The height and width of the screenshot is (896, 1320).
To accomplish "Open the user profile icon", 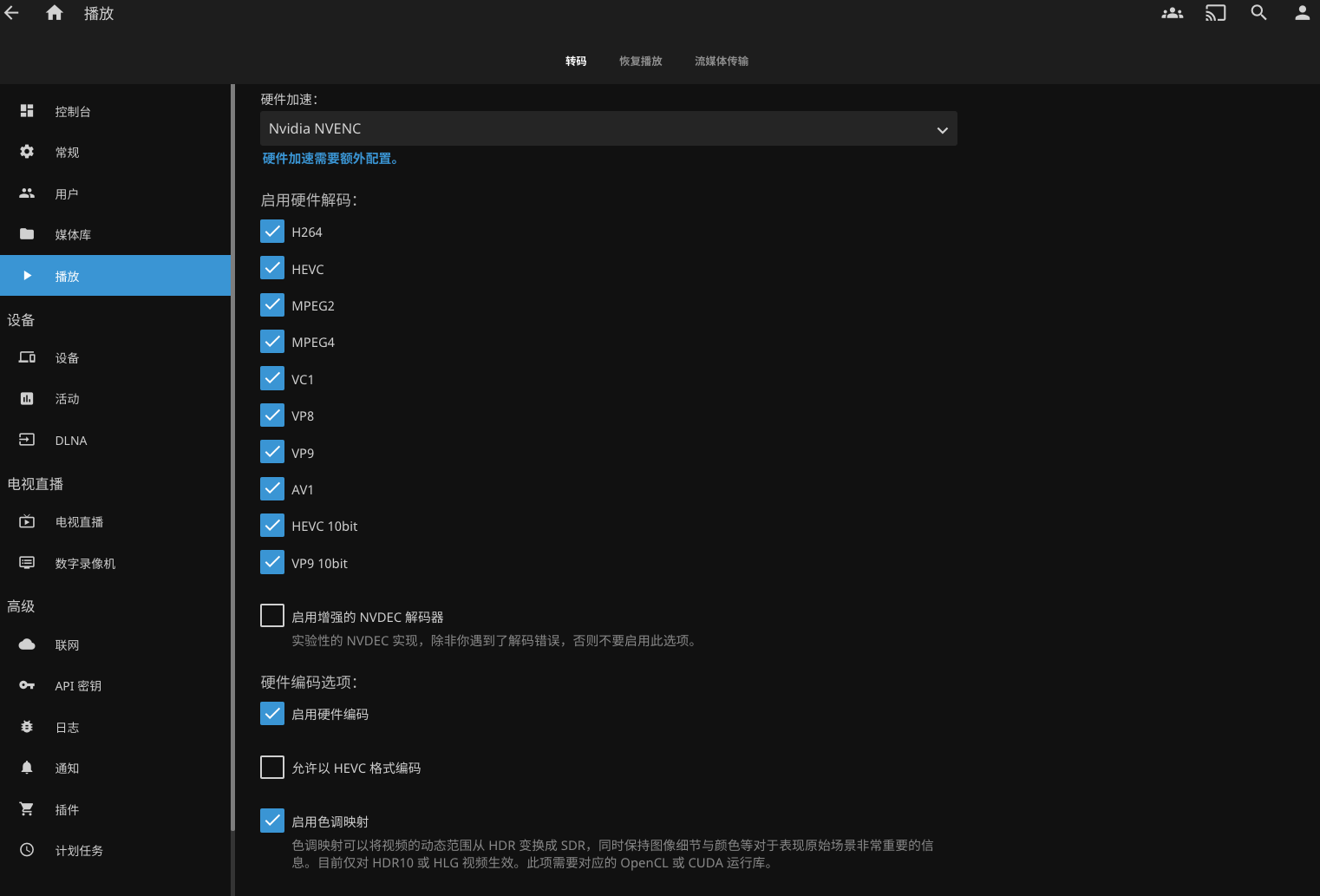I will [x=1303, y=13].
